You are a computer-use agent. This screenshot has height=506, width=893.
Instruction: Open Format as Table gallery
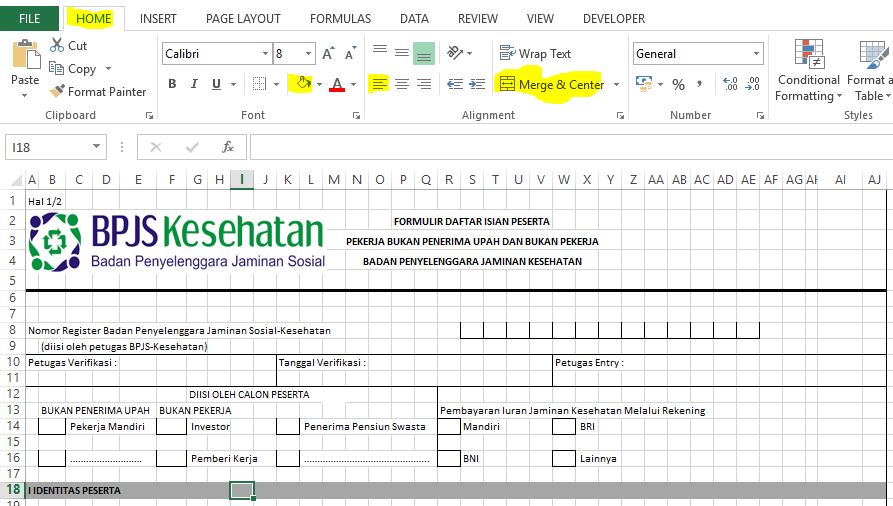(x=870, y=71)
